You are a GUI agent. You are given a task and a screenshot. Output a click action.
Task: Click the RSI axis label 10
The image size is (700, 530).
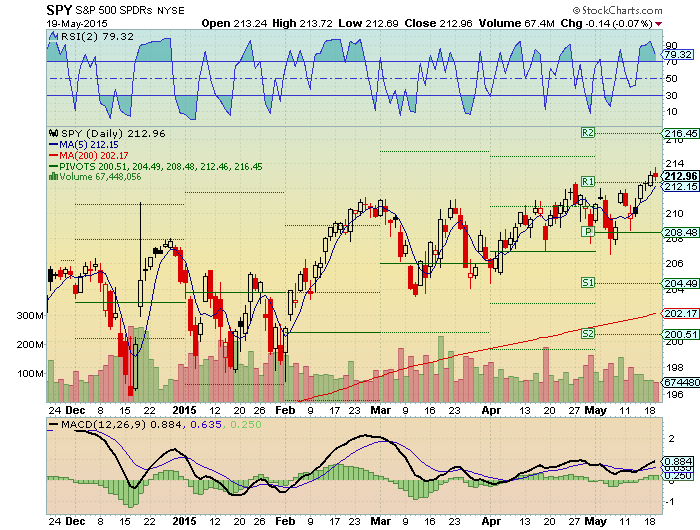click(671, 112)
